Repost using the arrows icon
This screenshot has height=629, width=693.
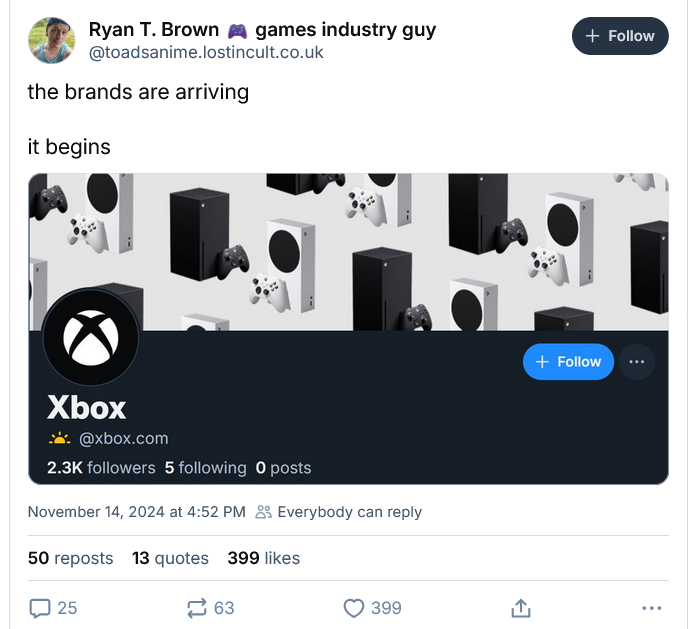coord(197,607)
